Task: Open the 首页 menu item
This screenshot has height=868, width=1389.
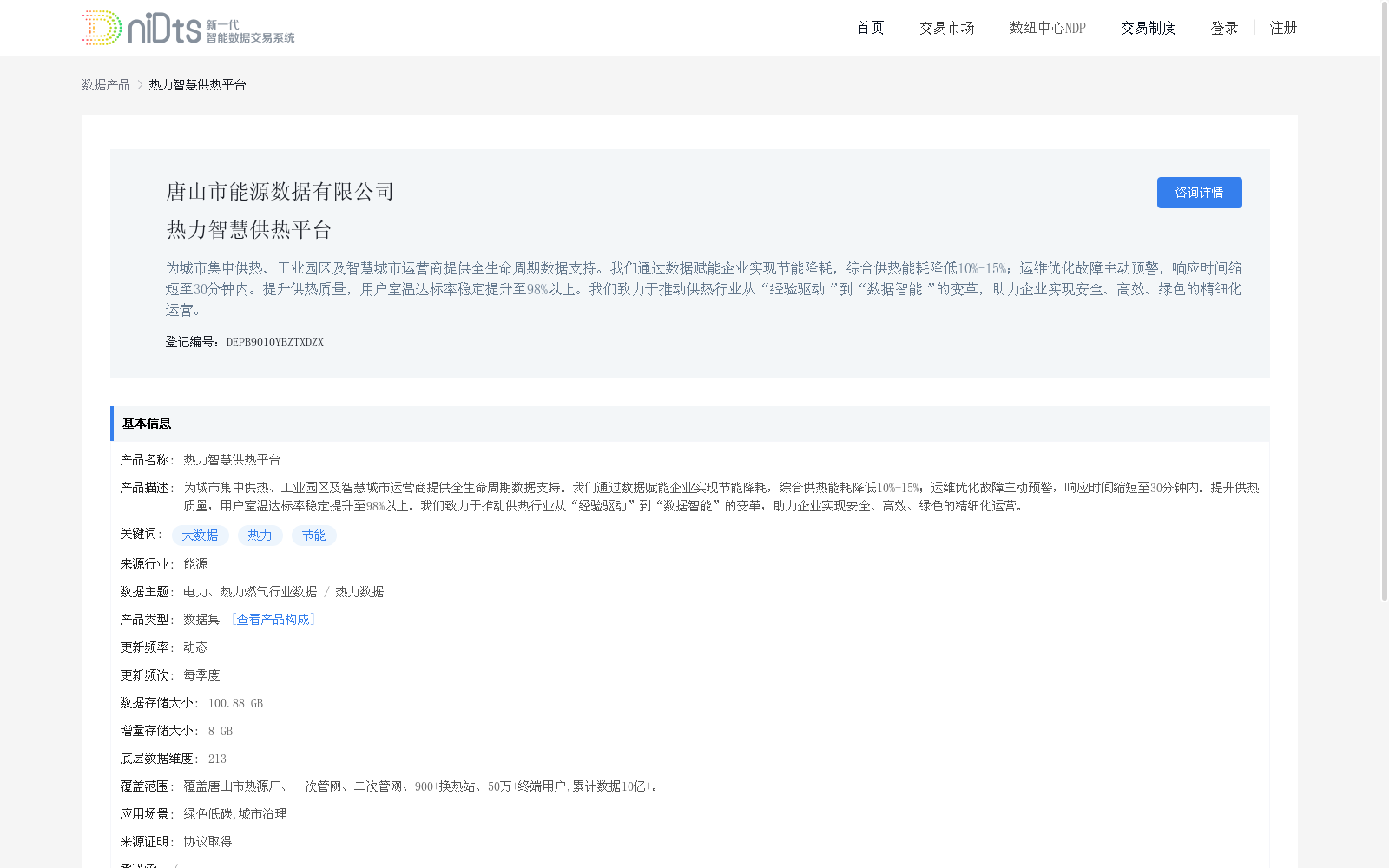Action: [870, 28]
